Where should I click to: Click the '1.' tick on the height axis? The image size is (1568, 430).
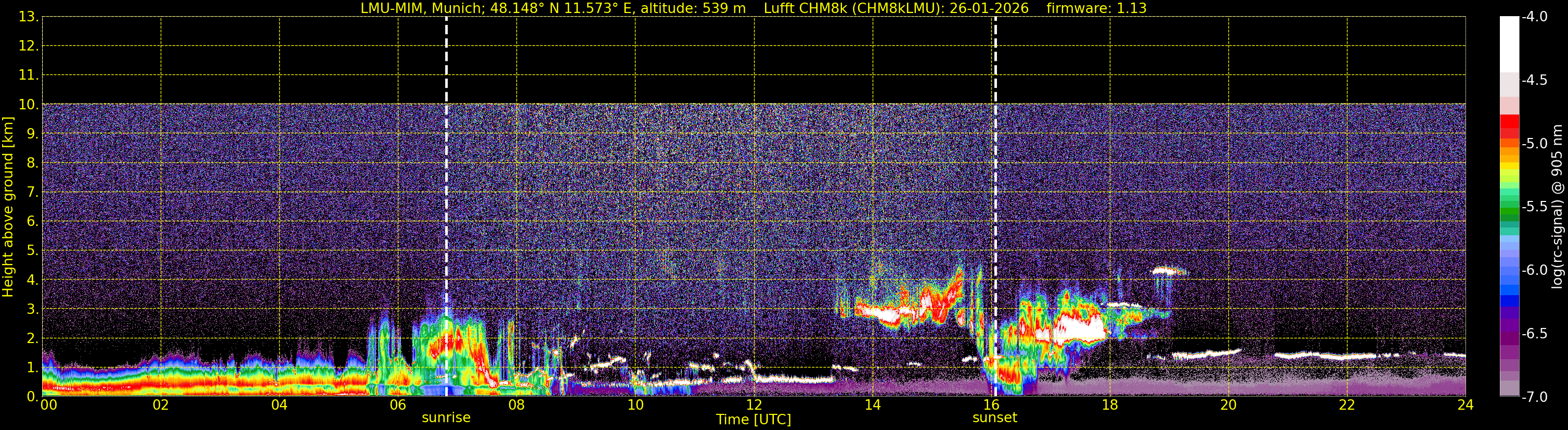(x=32, y=368)
